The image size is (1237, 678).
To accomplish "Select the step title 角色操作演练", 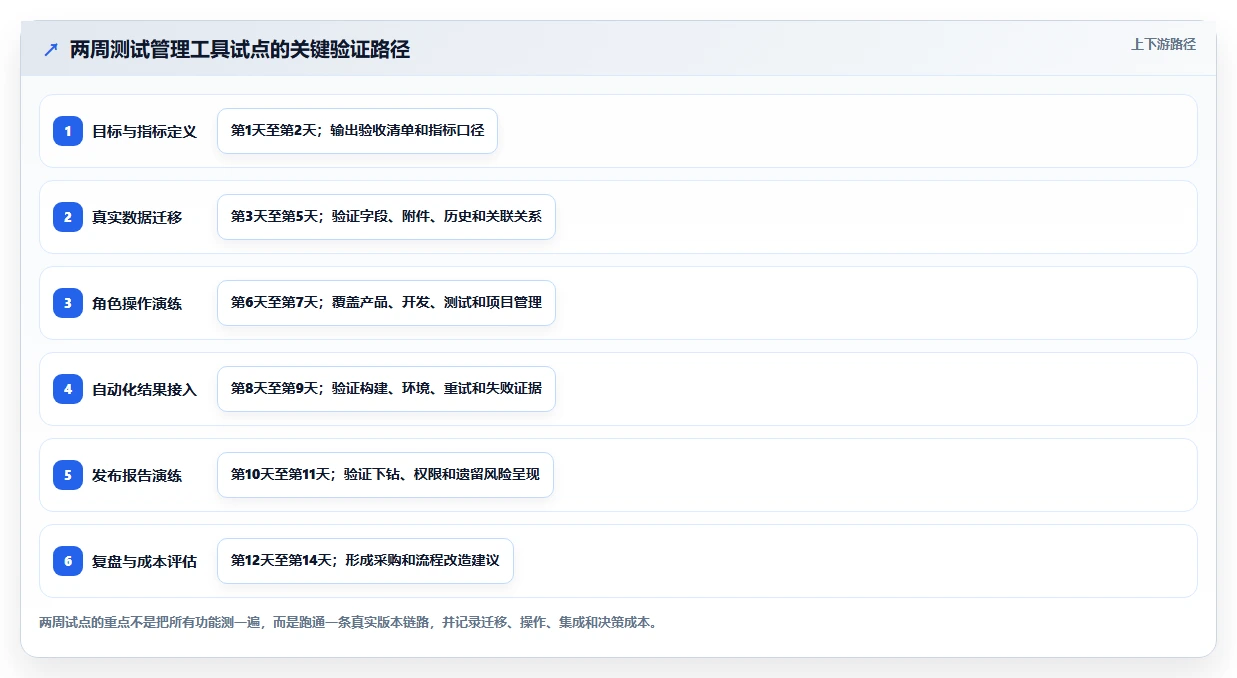I will click(x=137, y=303).
